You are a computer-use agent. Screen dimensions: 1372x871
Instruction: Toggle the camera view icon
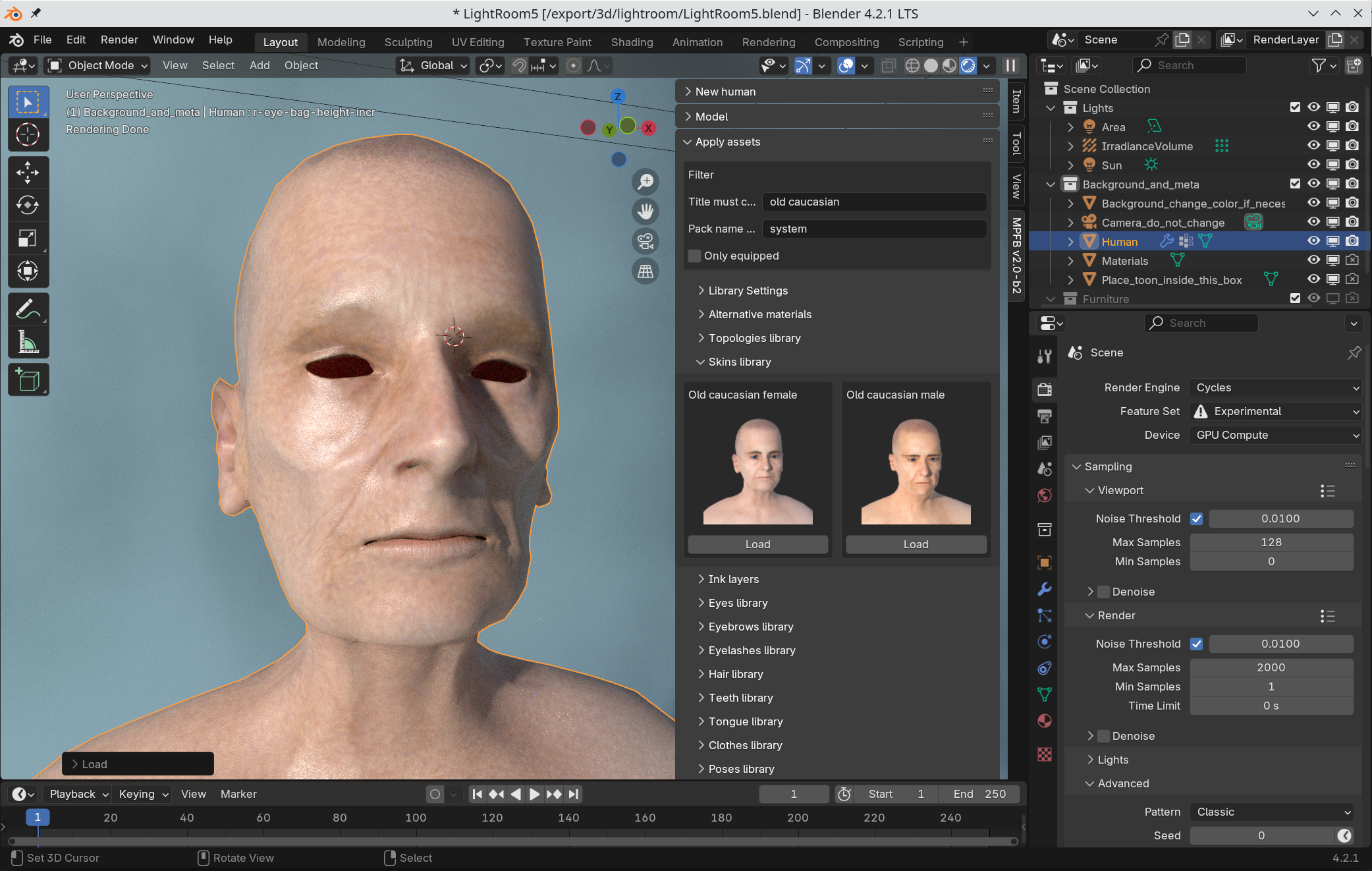pos(645,241)
